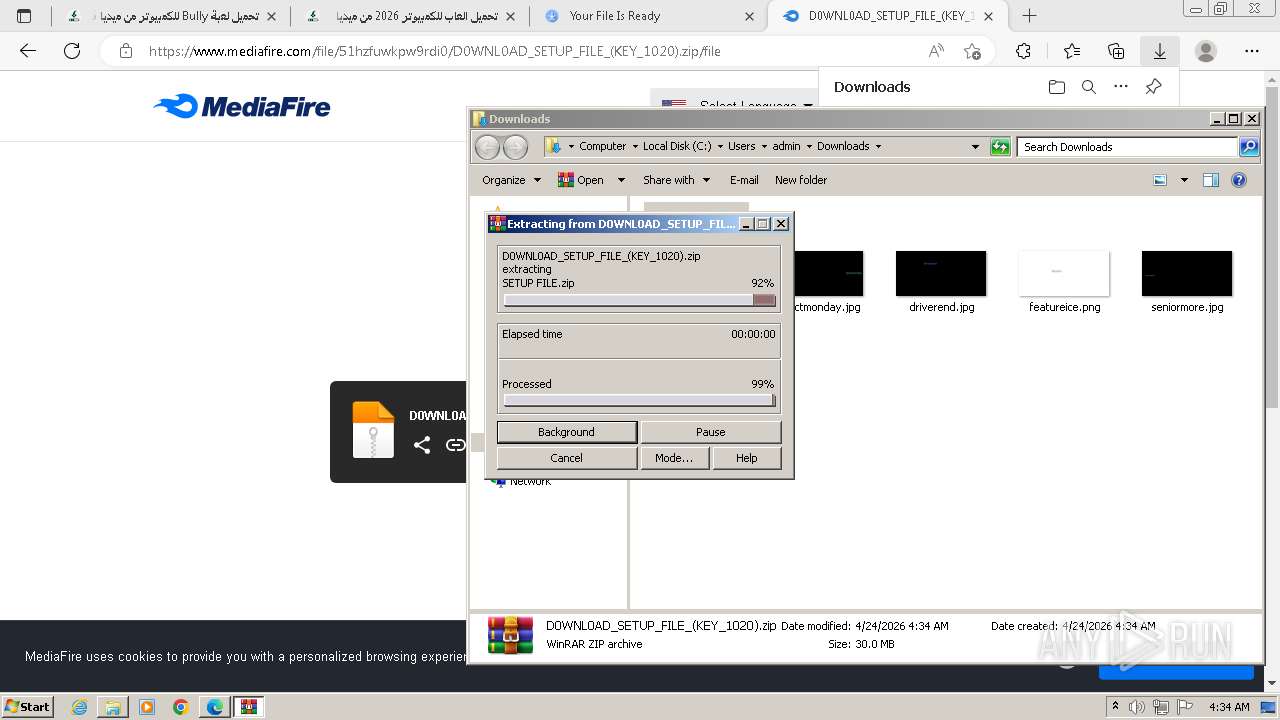The height and width of the screenshot is (720, 1280).
Task: Click volume icon in system tray
Action: [1136, 707]
